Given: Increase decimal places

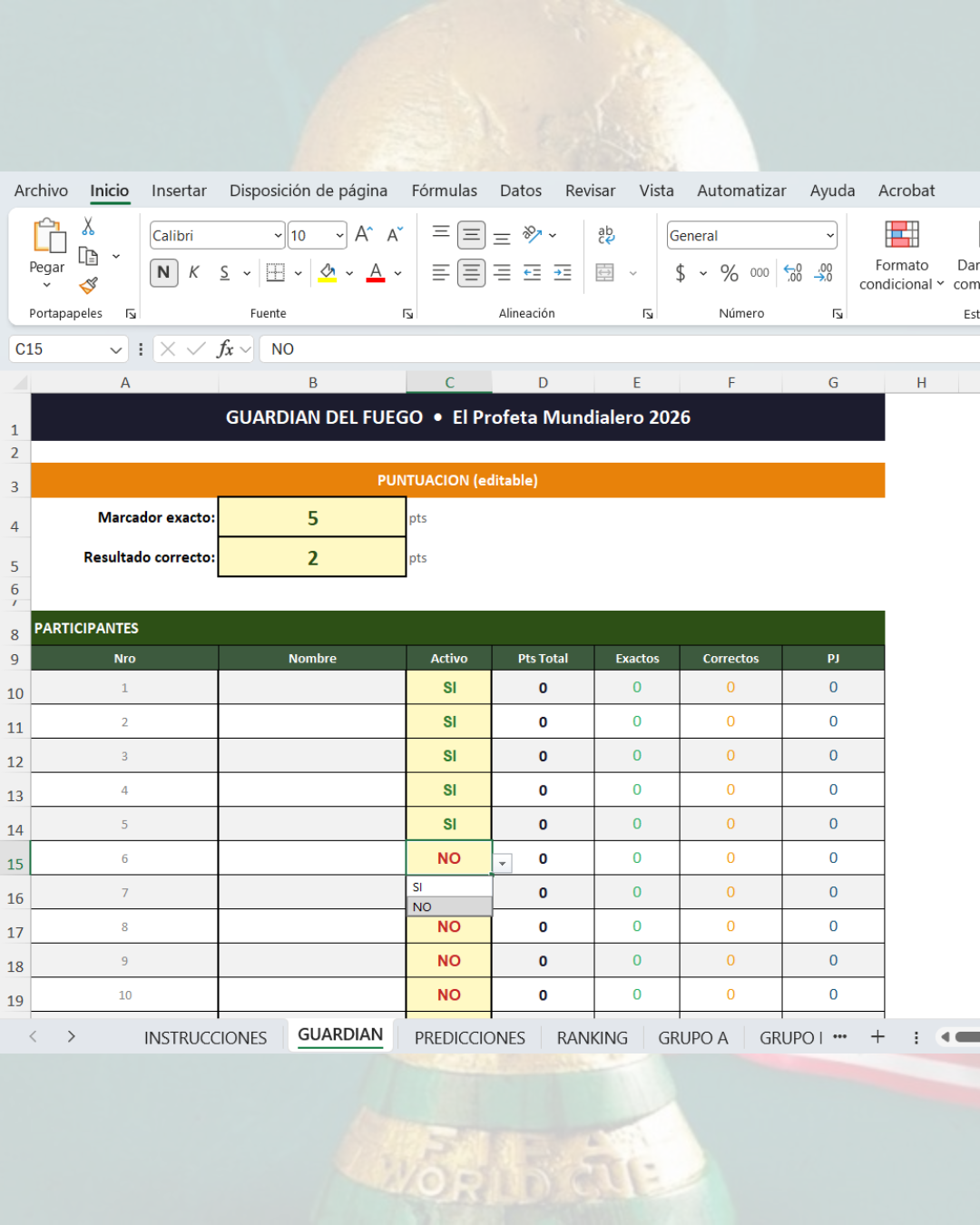Looking at the screenshot, I should pos(793,272).
